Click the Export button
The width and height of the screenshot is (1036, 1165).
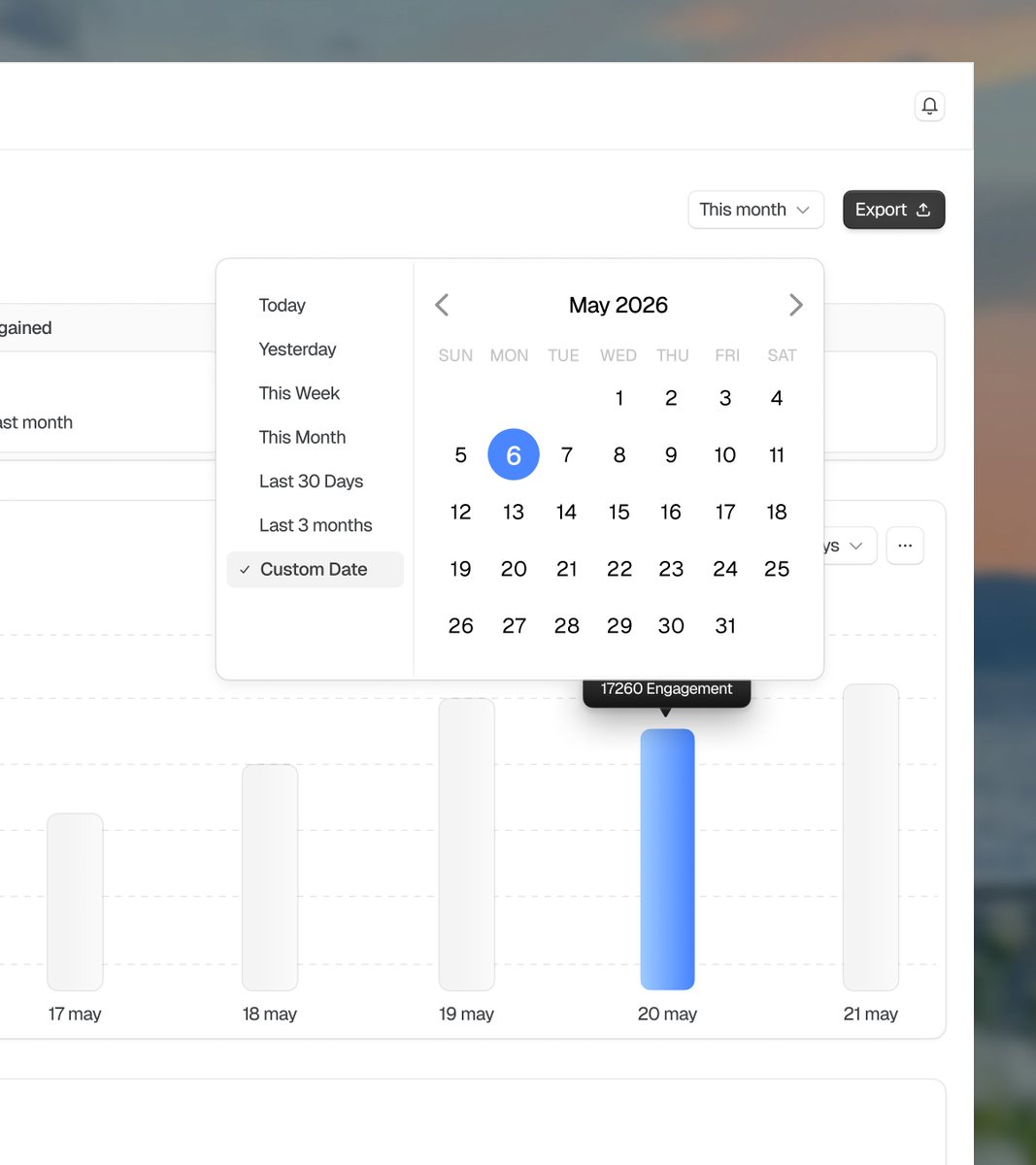[893, 210]
